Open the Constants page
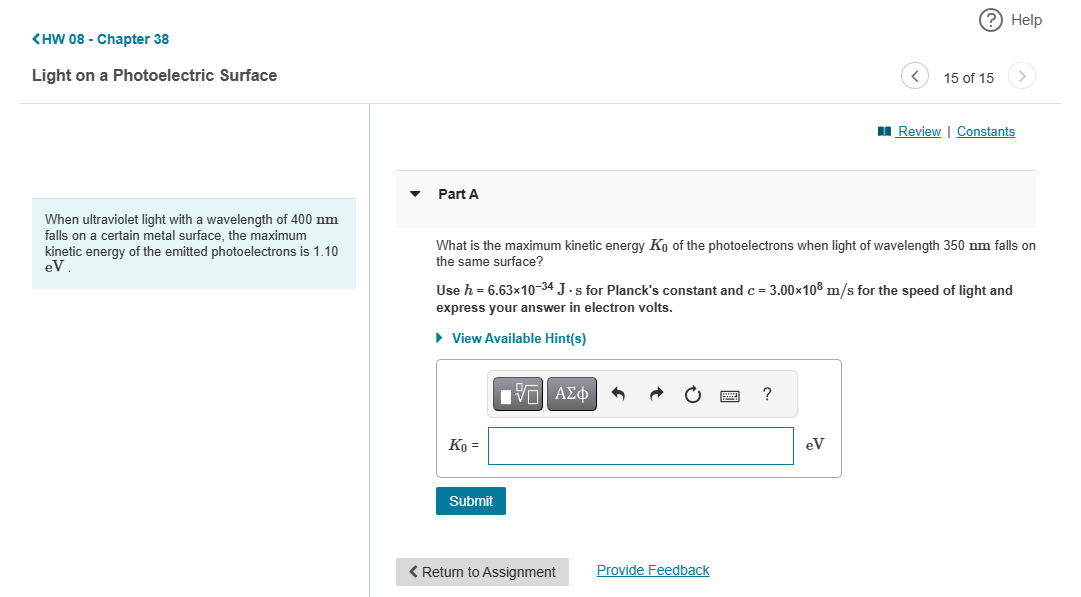Screen dimensions: 1081x597 (x=985, y=131)
